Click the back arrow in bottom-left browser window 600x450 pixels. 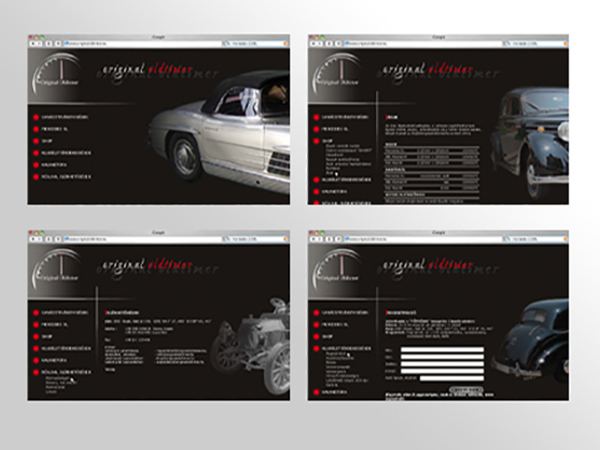(34, 241)
